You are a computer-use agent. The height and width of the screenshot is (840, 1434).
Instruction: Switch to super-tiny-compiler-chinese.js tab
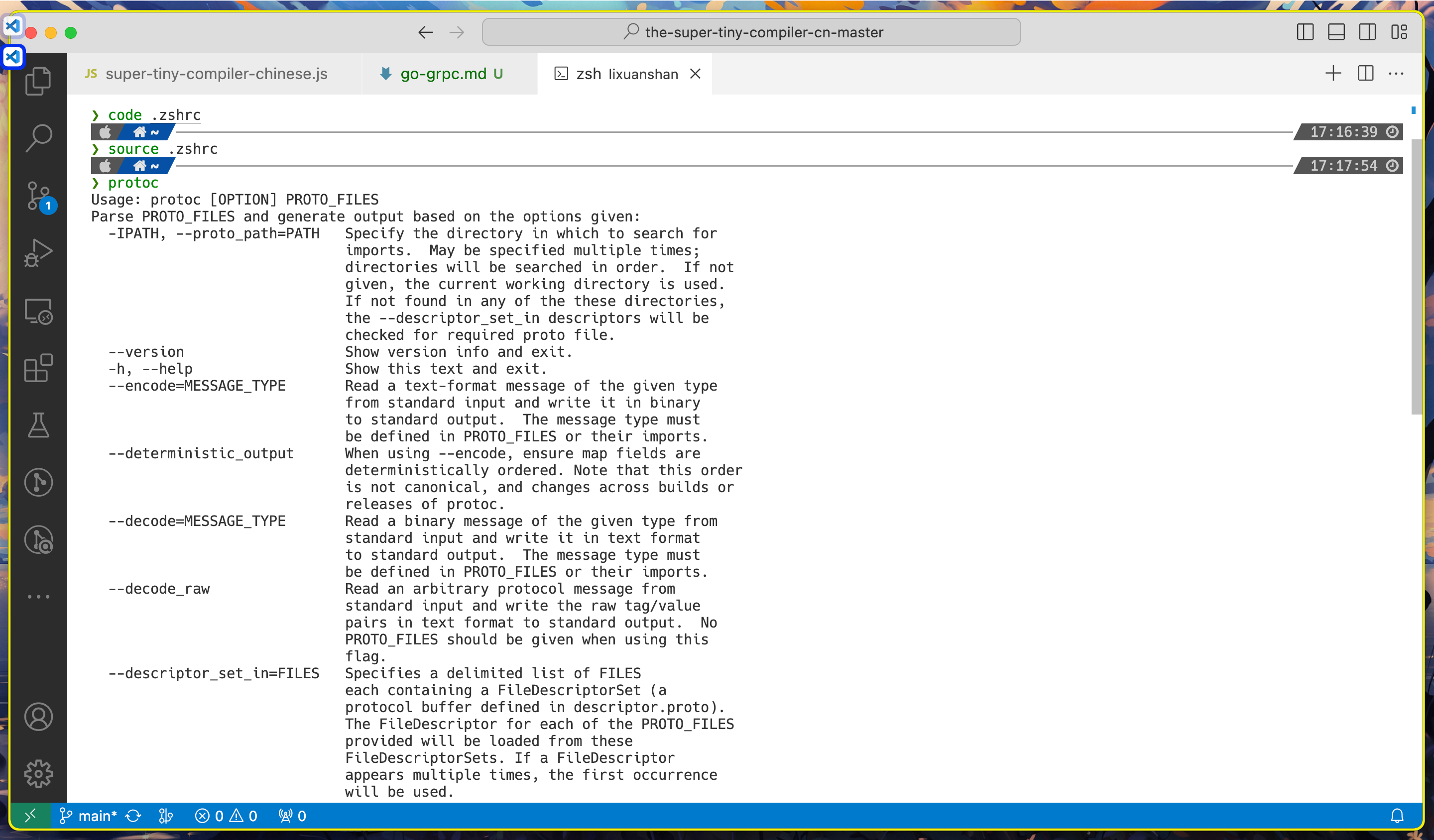(x=214, y=74)
